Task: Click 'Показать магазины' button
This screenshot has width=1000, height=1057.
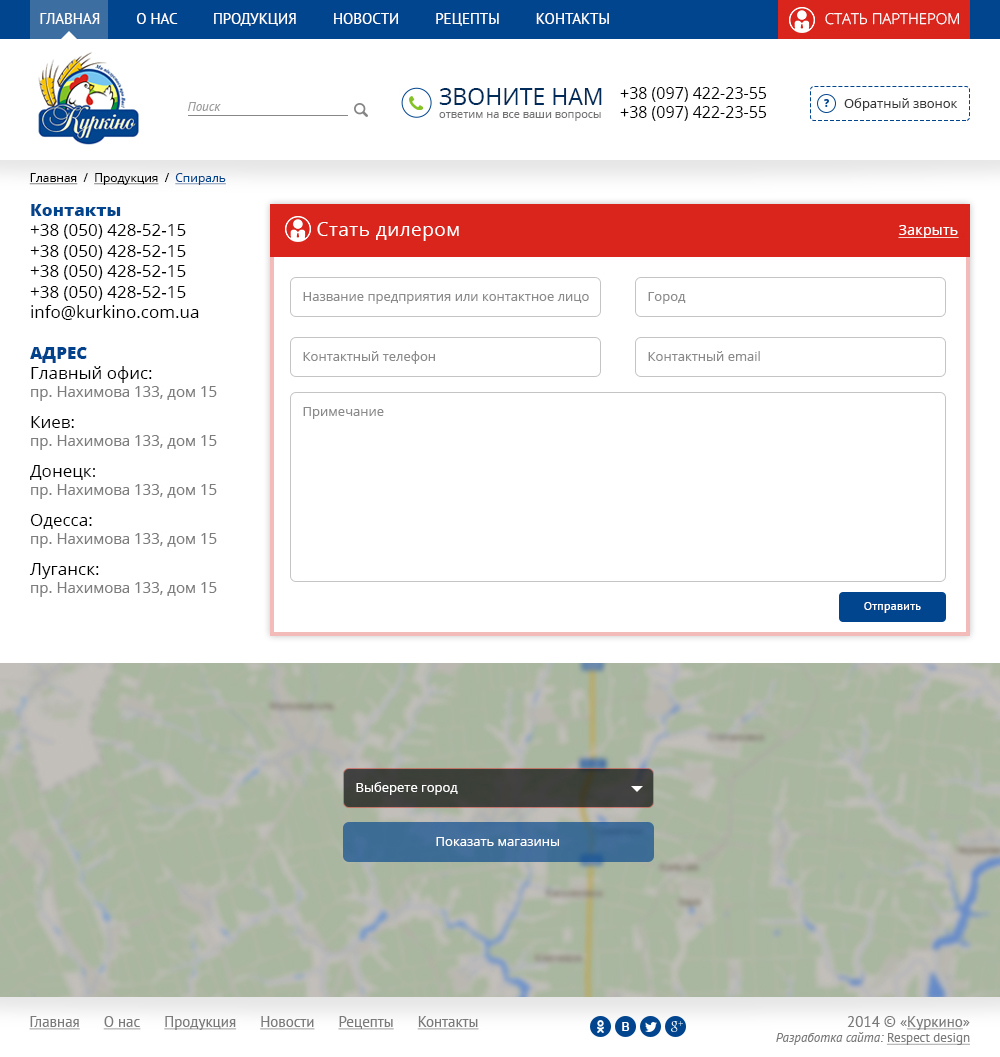Action: [498, 842]
